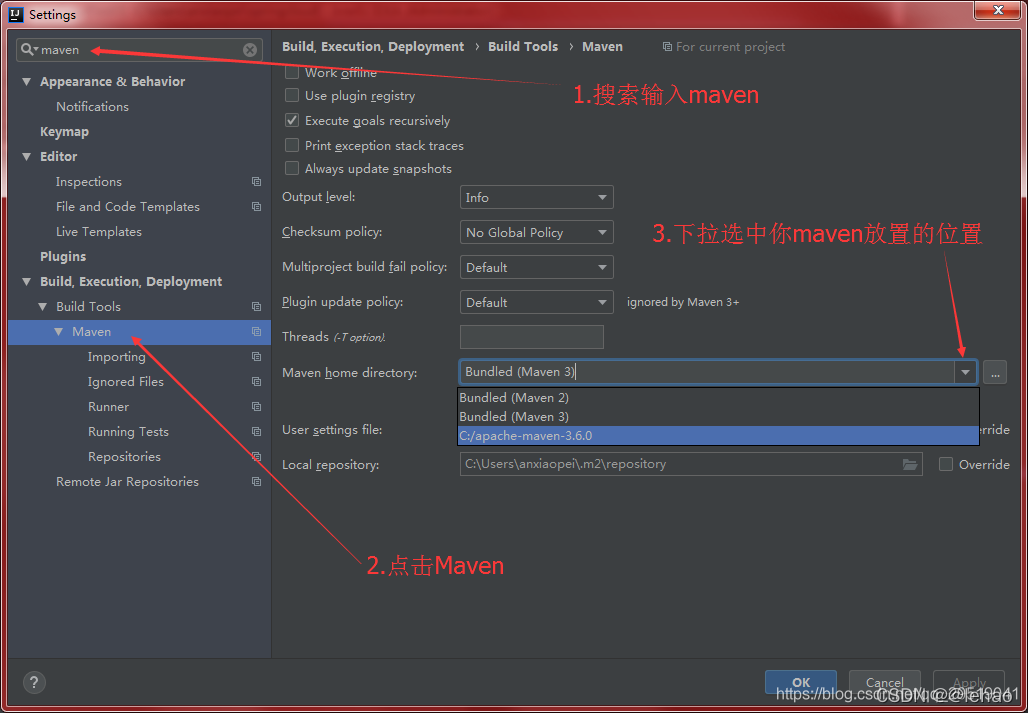Image resolution: width=1028 pixels, height=713 pixels.
Task: Open the Keymap settings page
Action: pyautogui.click(x=64, y=132)
